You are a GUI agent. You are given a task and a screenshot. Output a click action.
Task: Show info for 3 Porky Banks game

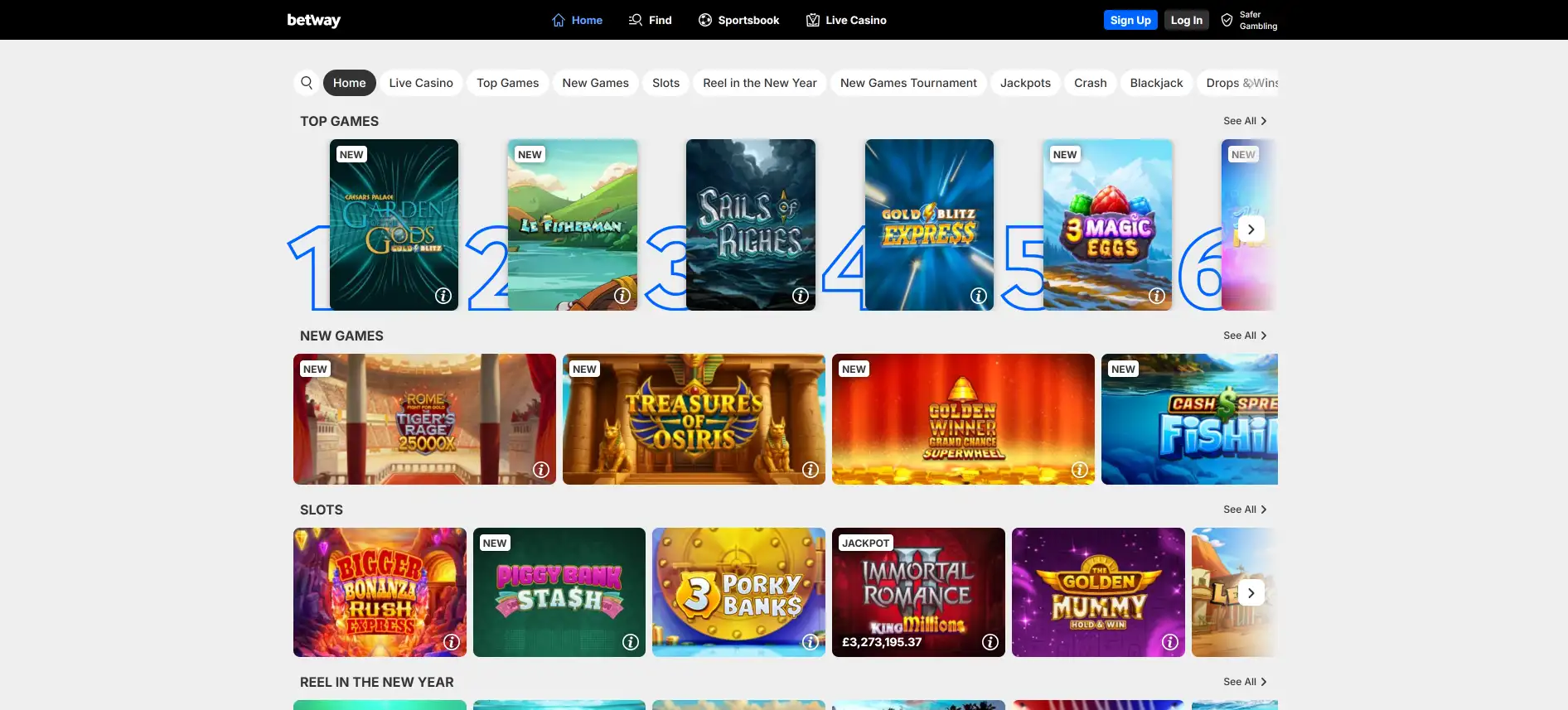click(811, 642)
